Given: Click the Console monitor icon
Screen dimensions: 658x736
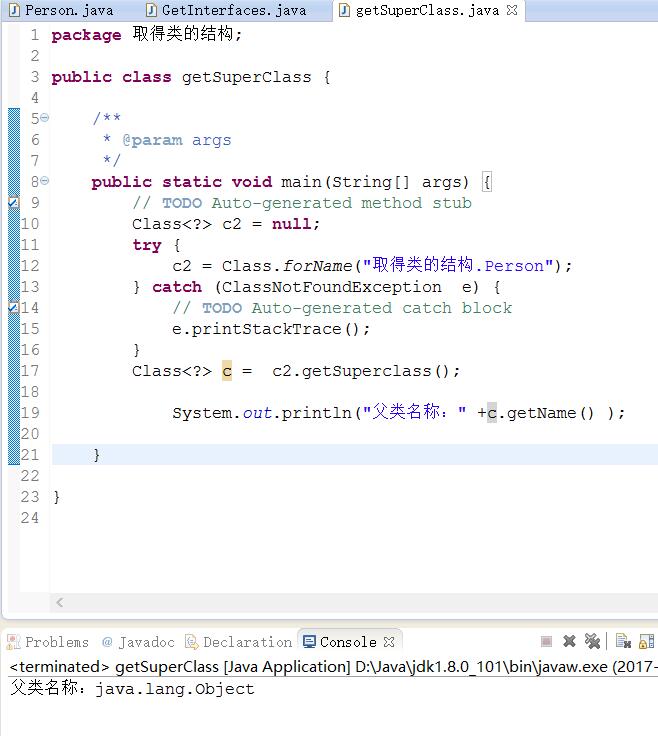Looking at the screenshot, I should 309,641.
